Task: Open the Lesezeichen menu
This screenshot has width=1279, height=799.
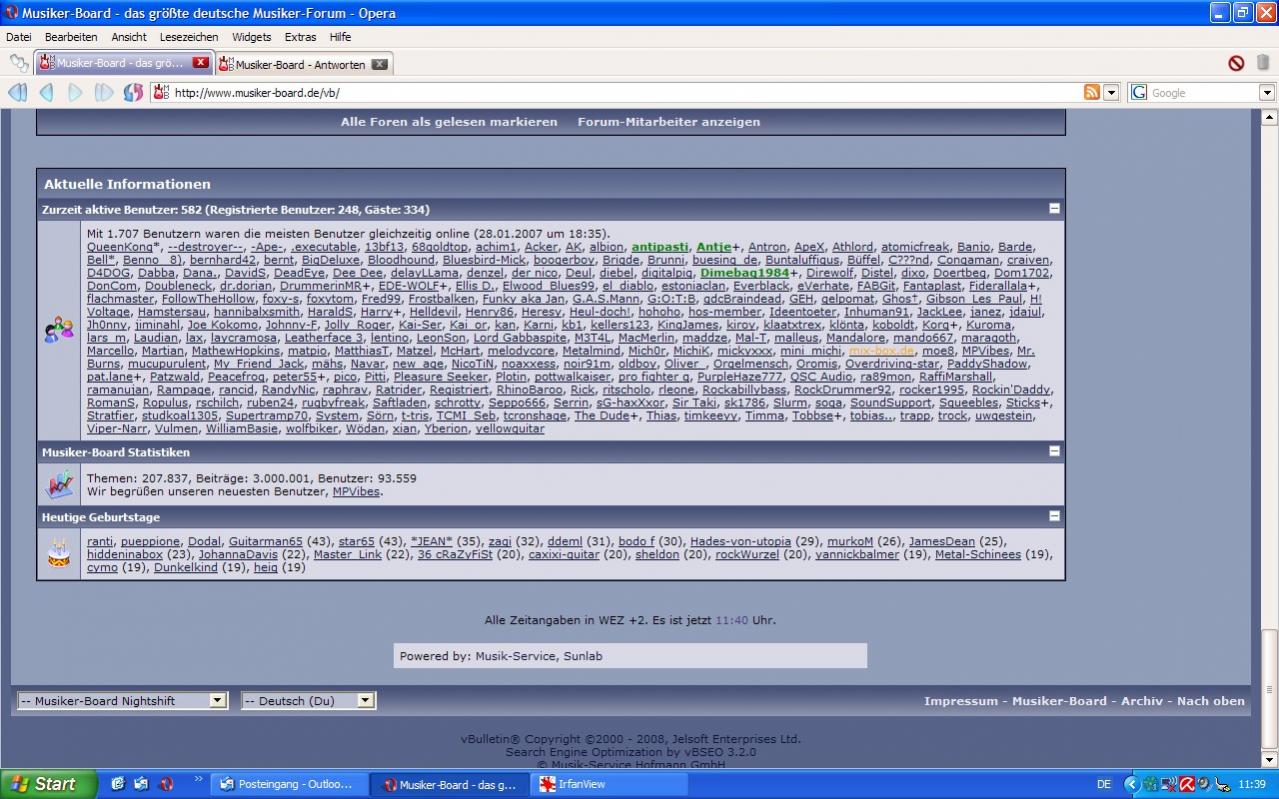Action: [189, 37]
